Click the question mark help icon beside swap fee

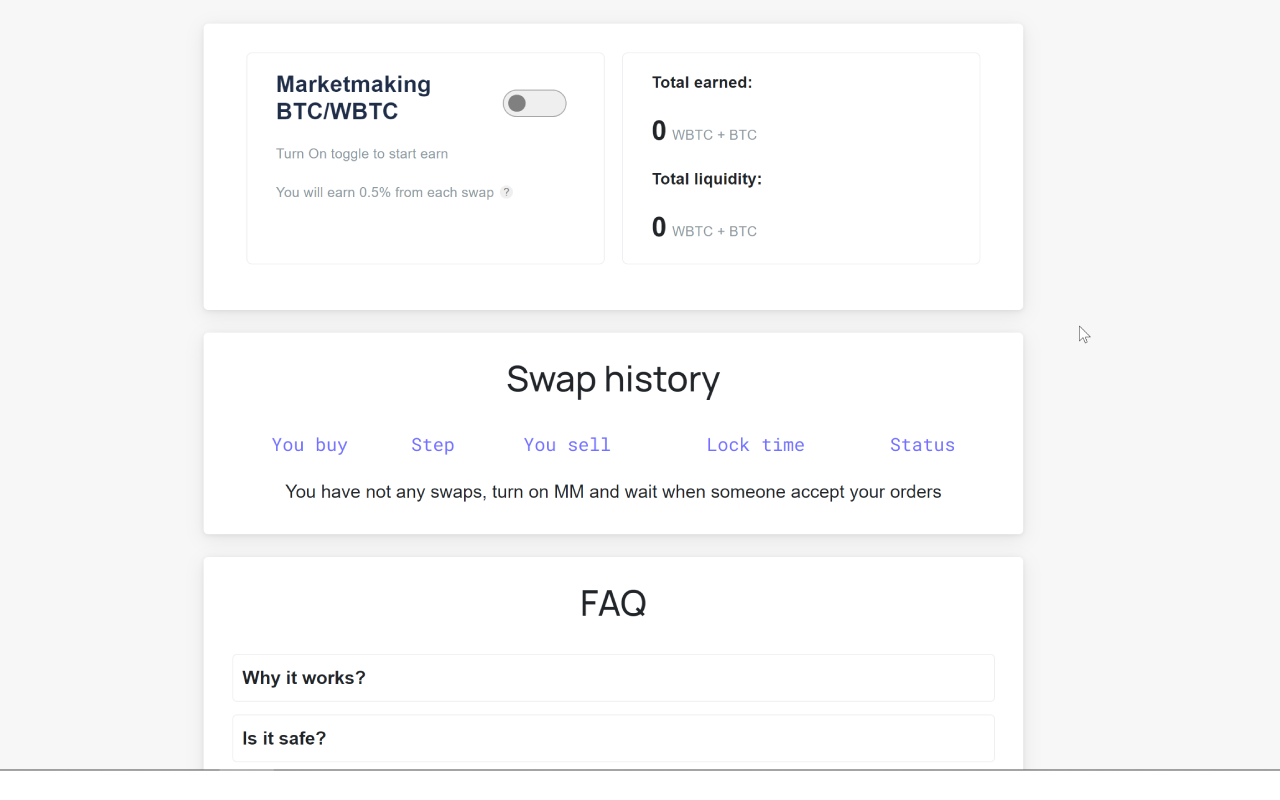[x=506, y=191]
